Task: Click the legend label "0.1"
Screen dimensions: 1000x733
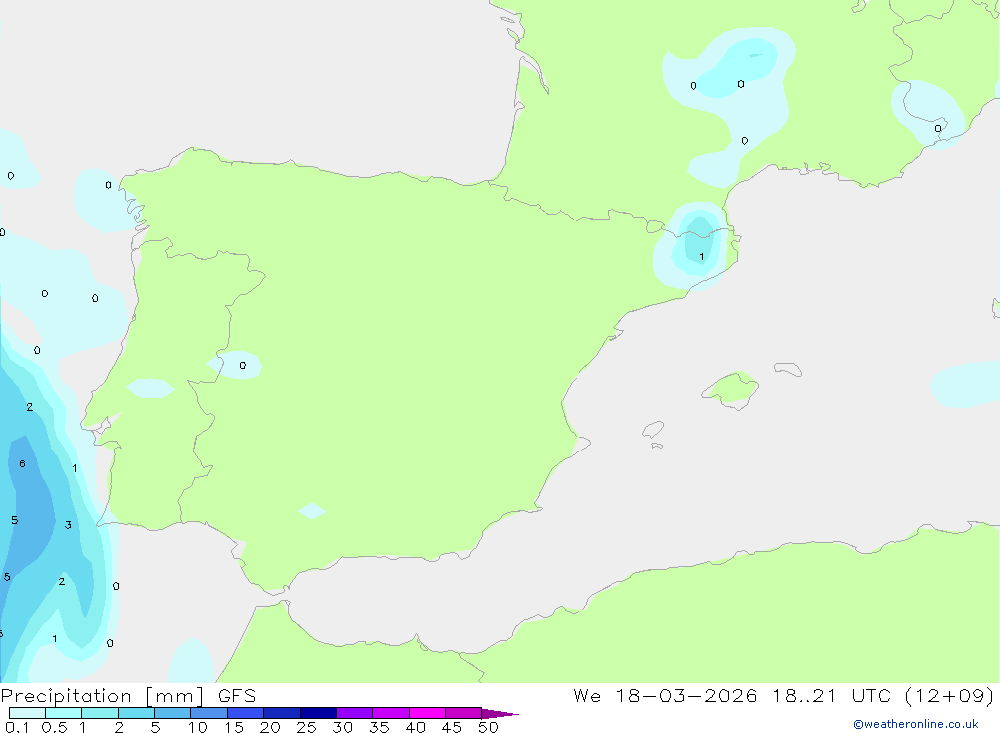Action: coord(17,727)
